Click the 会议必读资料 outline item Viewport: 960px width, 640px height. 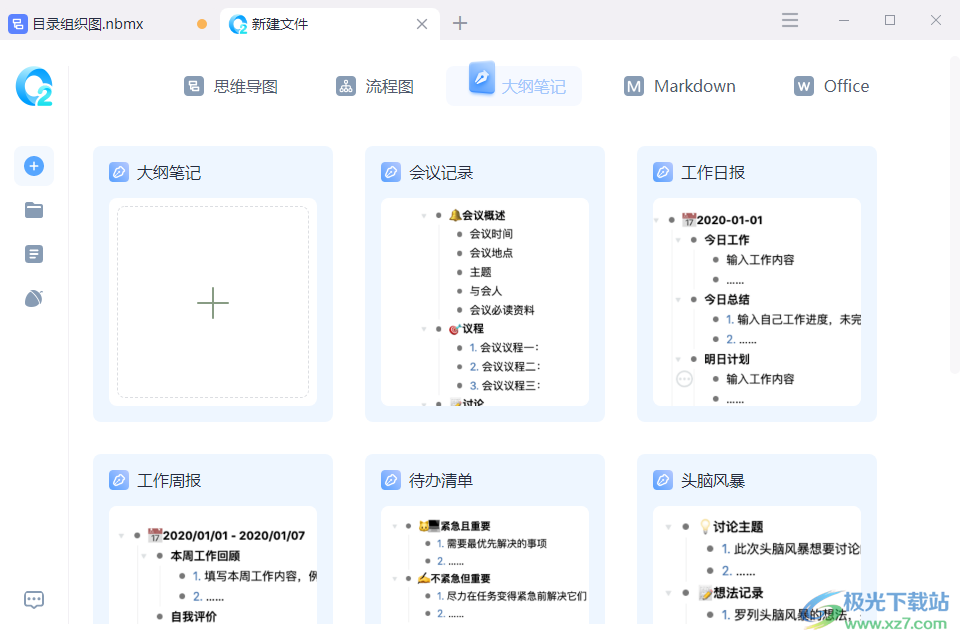[x=501, y=310]
